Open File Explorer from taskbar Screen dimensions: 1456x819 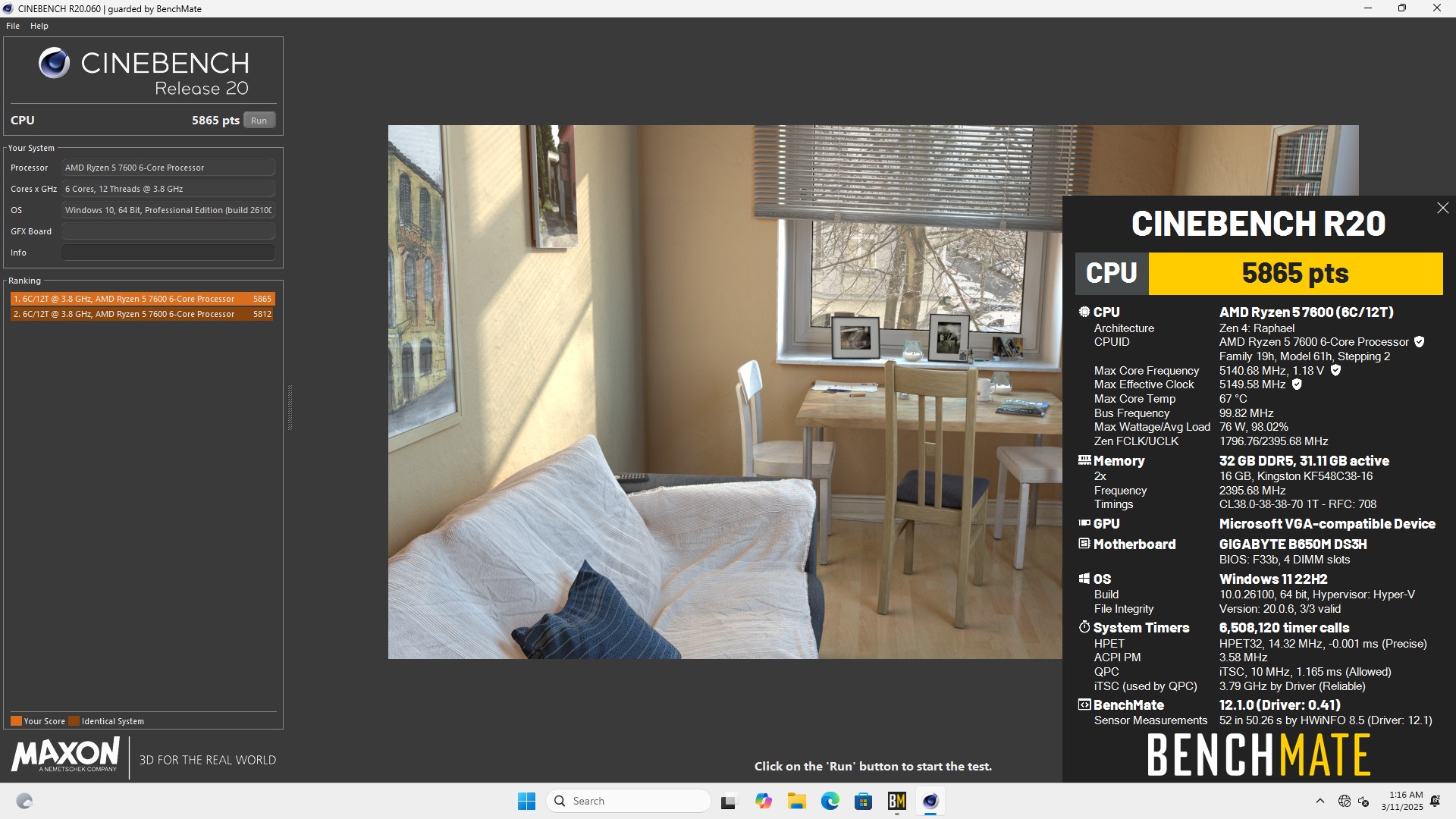tap(796, 801)
